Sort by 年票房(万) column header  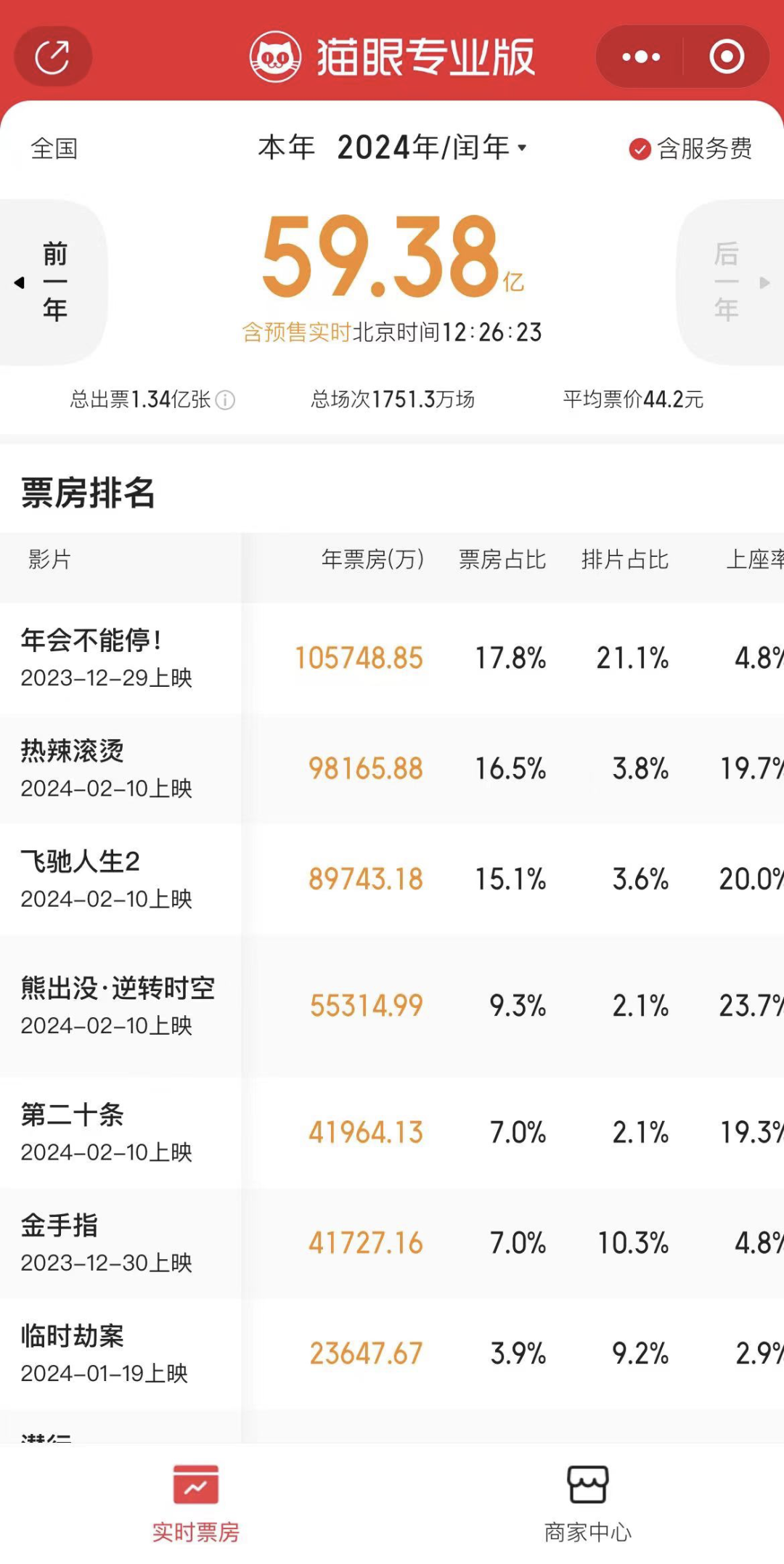pyautogui.click(x=372, y=560)
